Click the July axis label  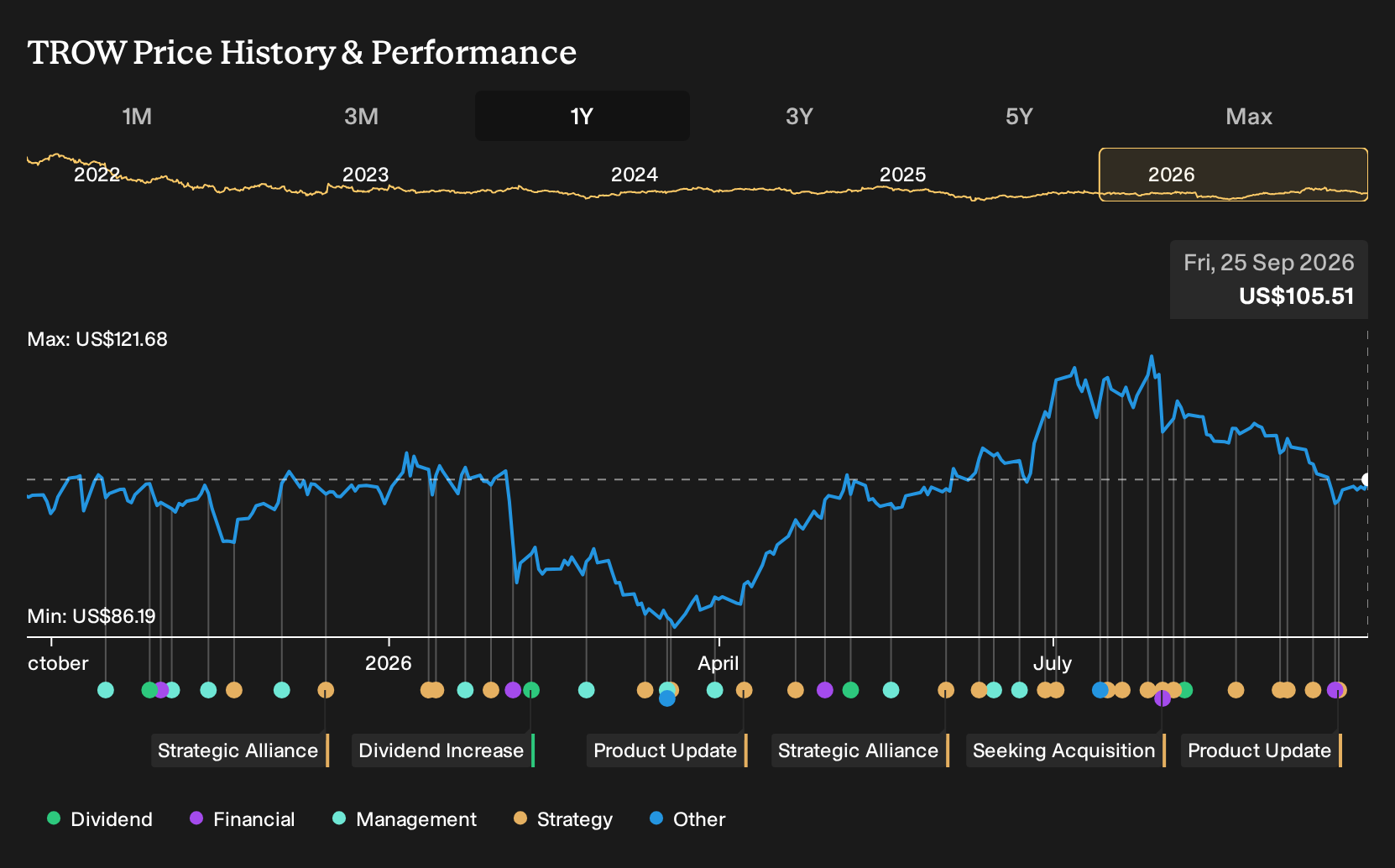[x=1053, y=663]
